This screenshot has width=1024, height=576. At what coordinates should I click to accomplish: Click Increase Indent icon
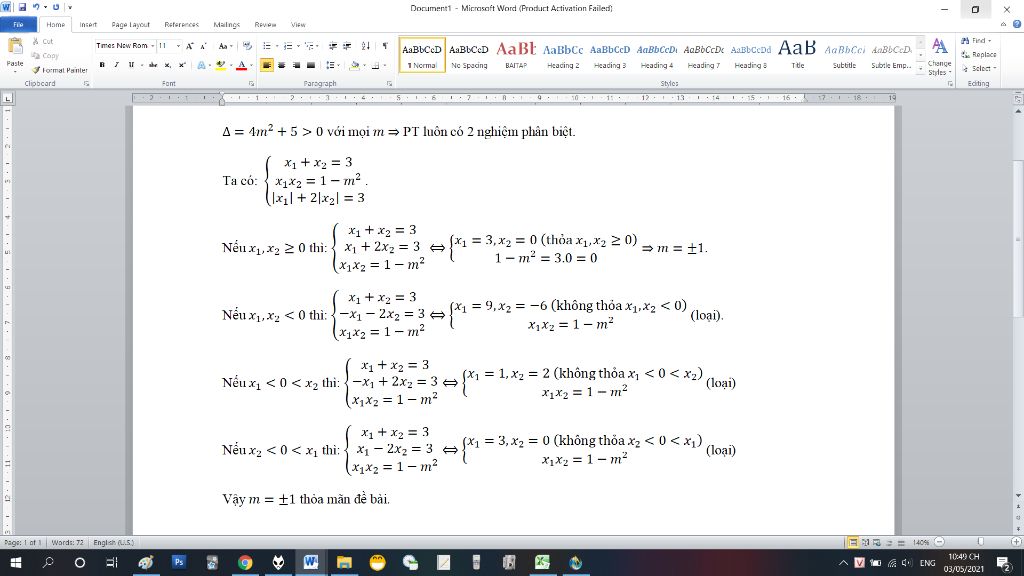tap(347, 46)
